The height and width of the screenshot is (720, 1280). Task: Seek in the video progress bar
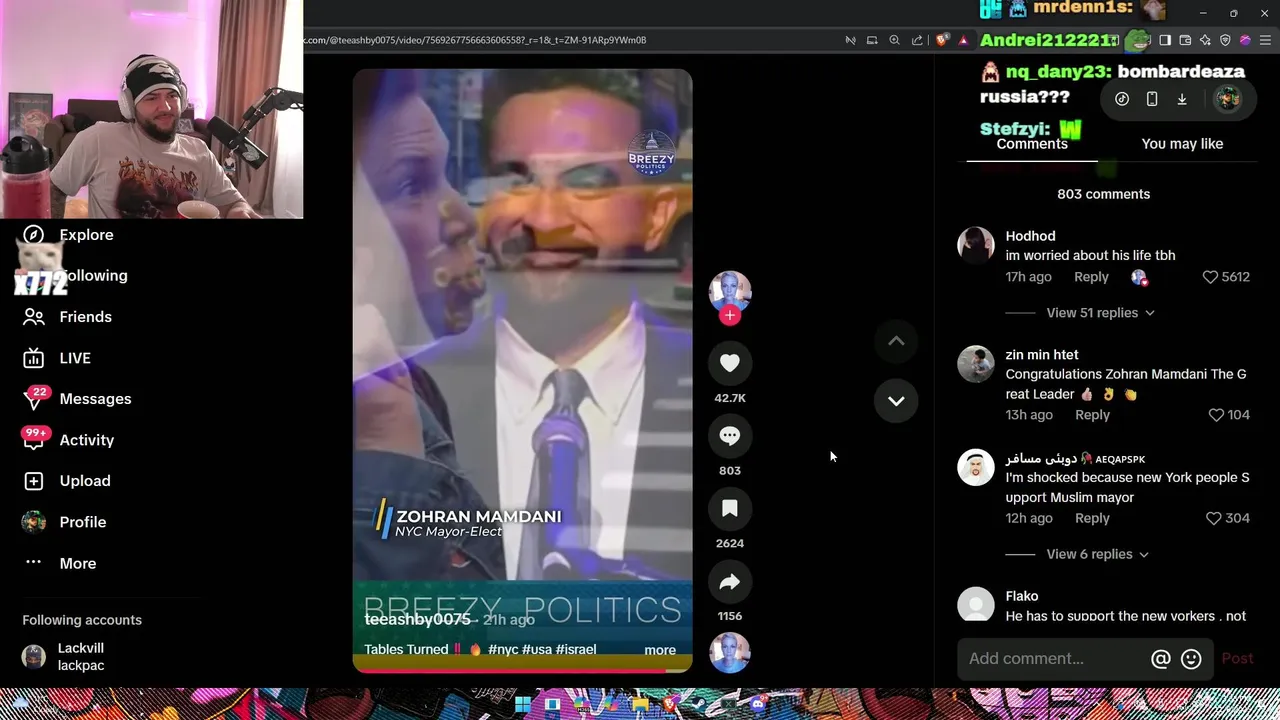pos(522,669)
